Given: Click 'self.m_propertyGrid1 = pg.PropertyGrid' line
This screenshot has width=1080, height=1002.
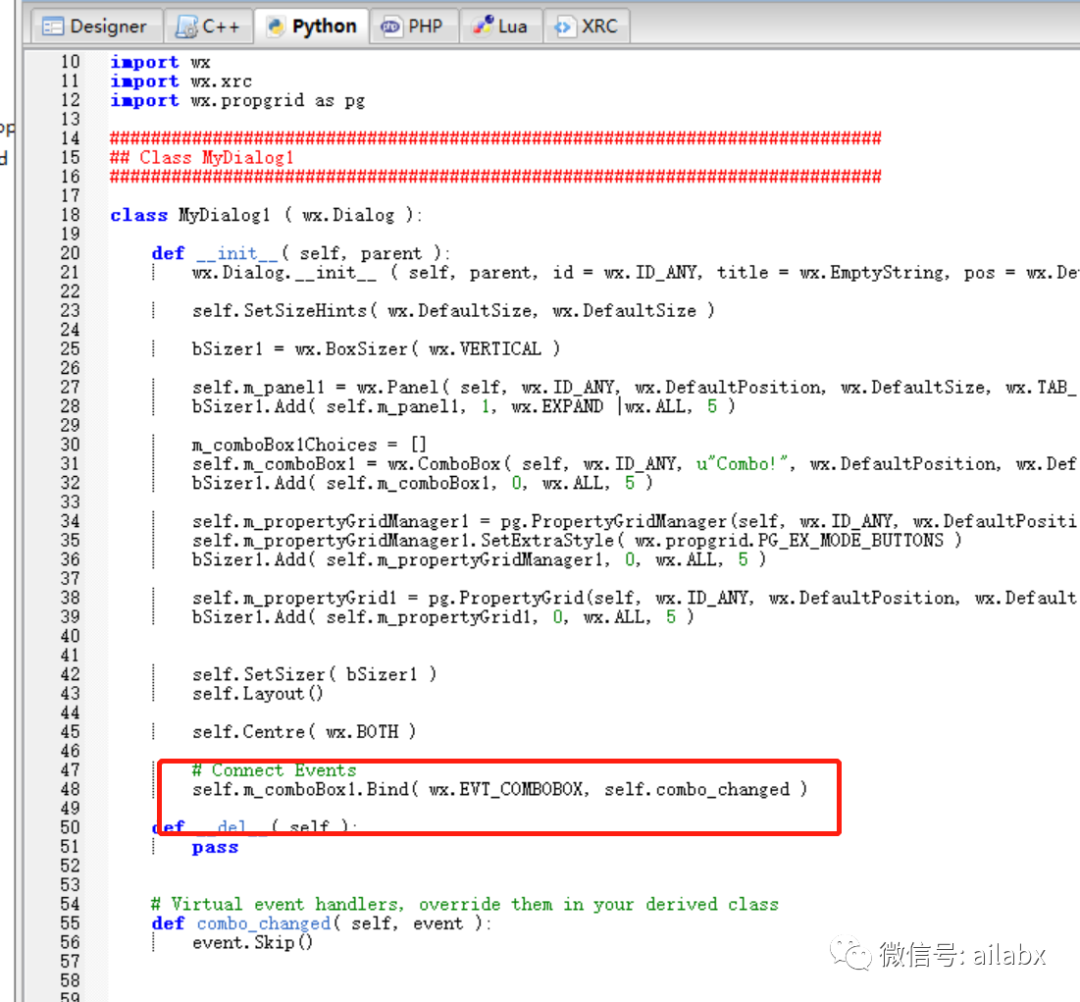Looking at the screenshot, I should pos(634,598).
